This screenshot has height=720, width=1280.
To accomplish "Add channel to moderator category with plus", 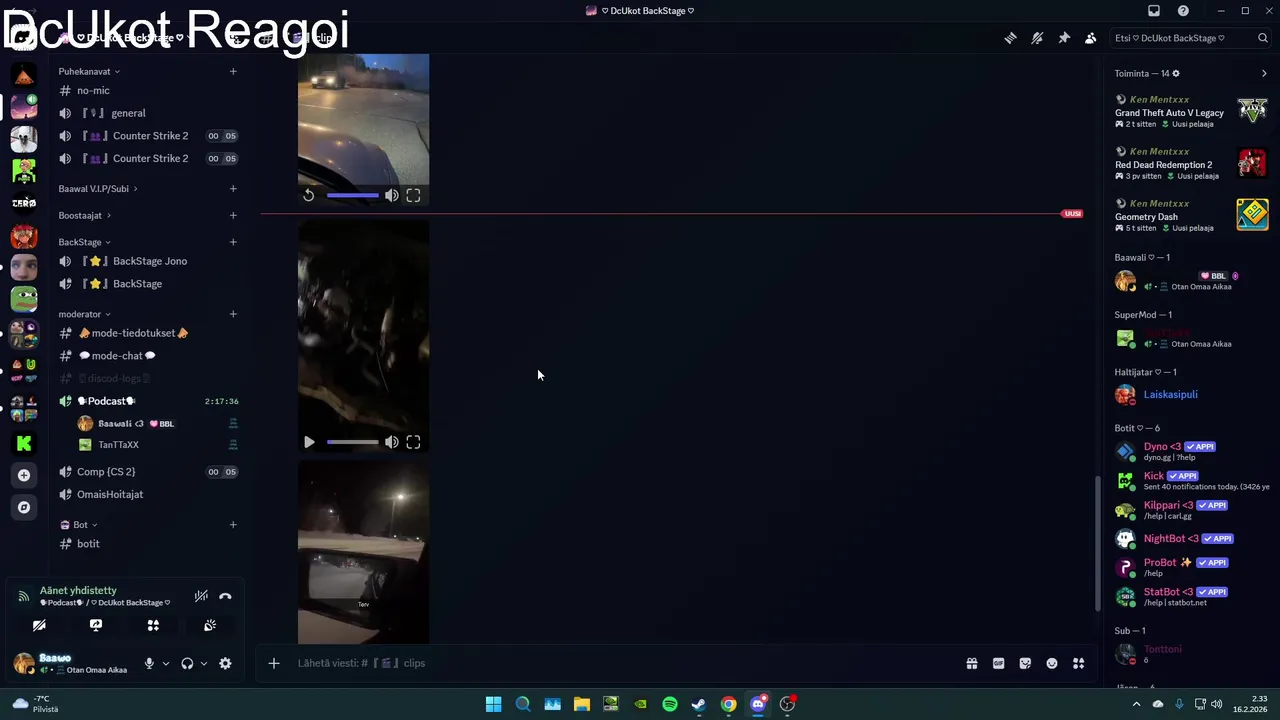I will tap(233, 314).
